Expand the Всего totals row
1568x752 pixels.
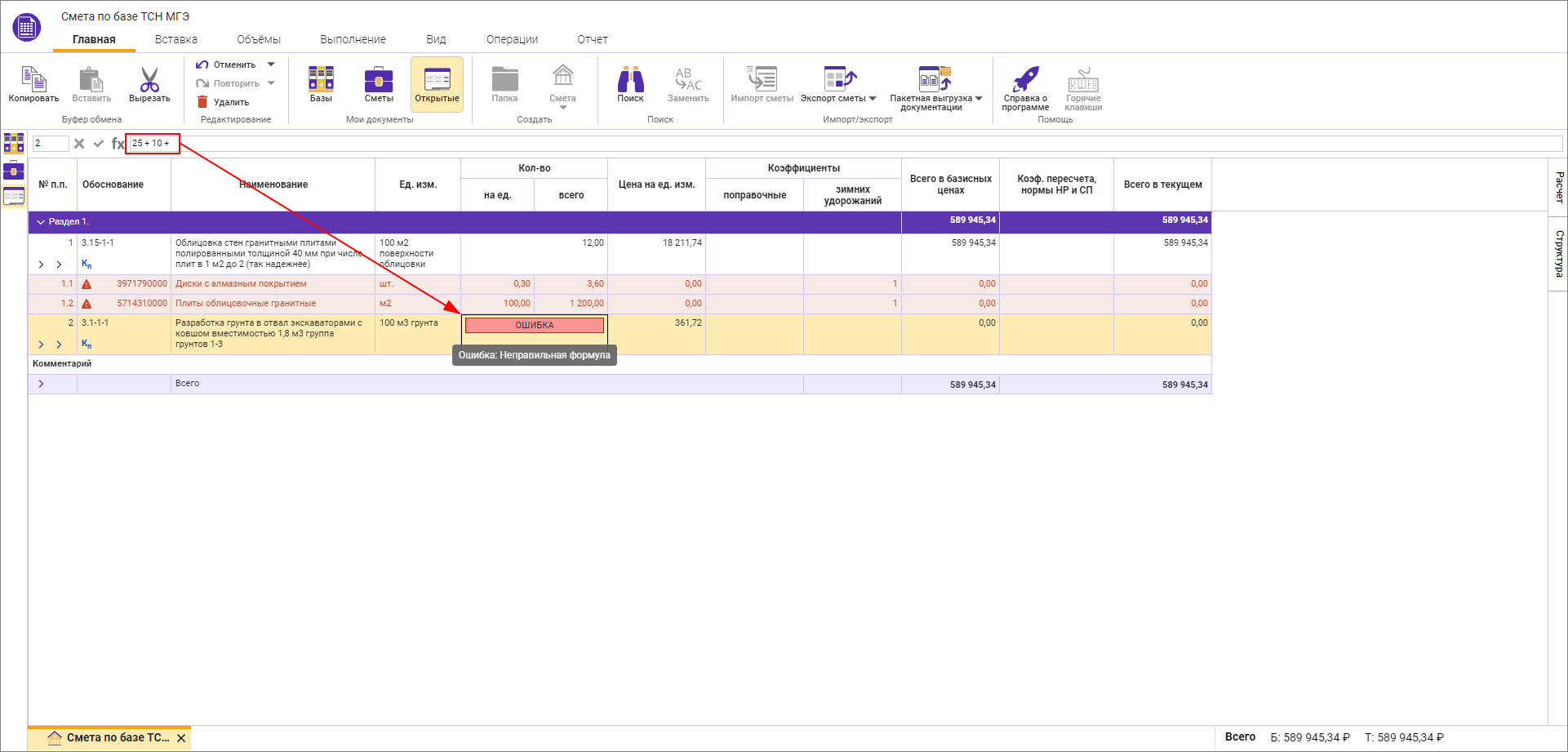41,384
